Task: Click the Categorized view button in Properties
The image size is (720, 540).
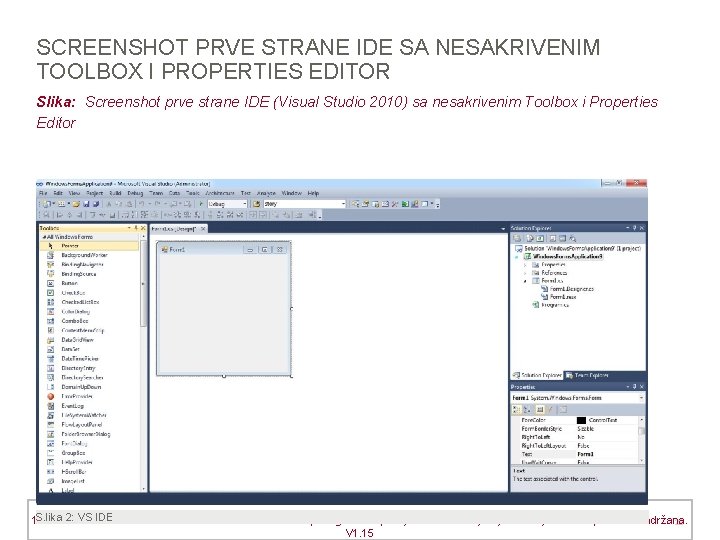Action: point(517,410)
